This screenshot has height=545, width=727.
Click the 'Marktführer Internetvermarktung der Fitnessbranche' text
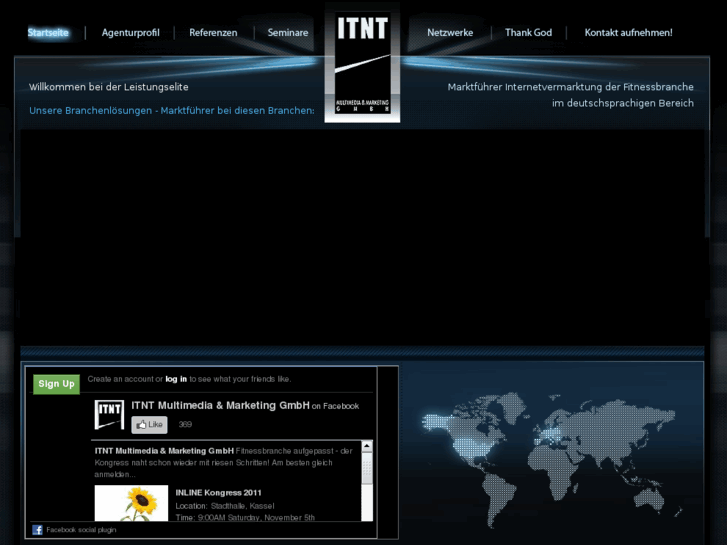(x=570, y=87)
